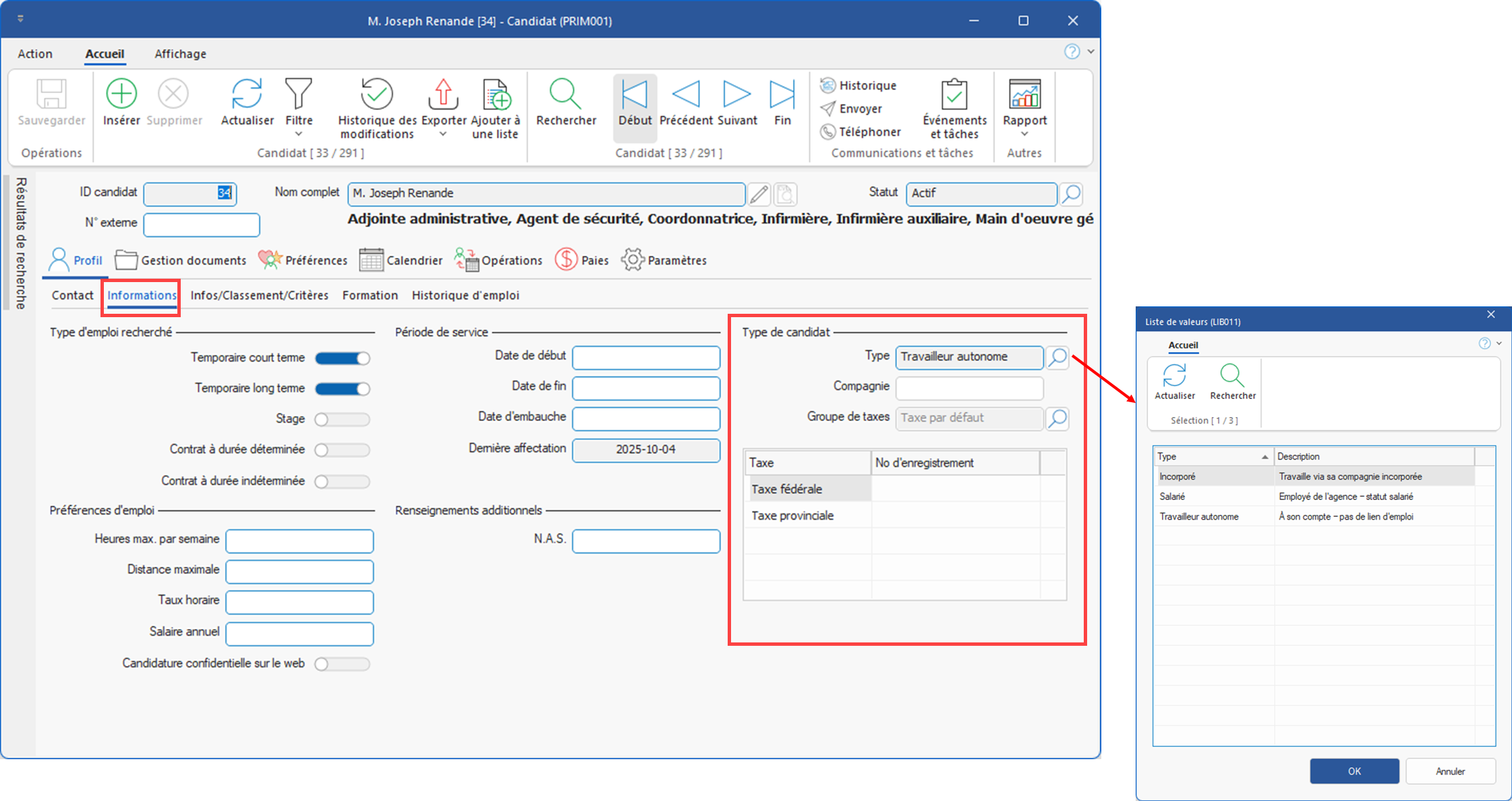The height and width of the screenshot is (801, 1512).
Task: Switch to the Formation tab
Action: [x=370, y=296]
